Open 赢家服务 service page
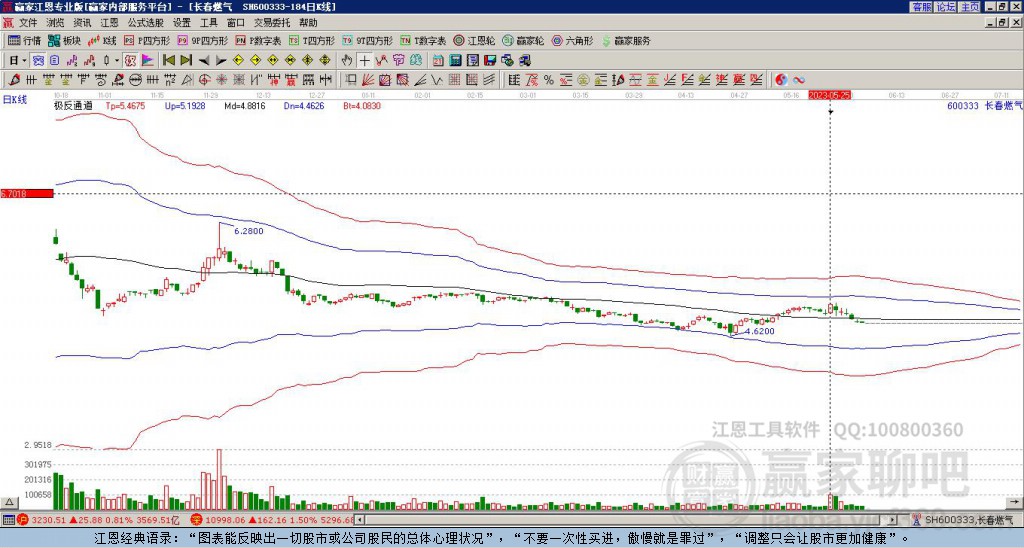The width and height of the screenshot is (1024, 548). pos(626,40)
